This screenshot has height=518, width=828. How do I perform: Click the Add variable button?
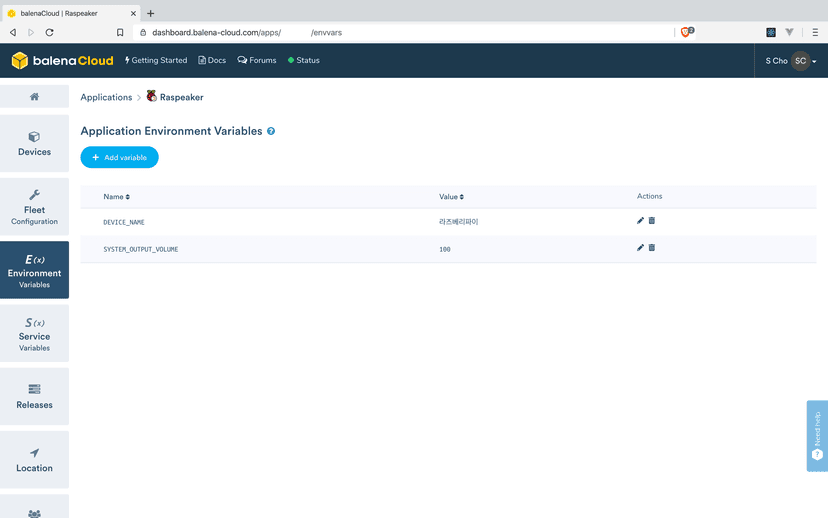[119, 158]
